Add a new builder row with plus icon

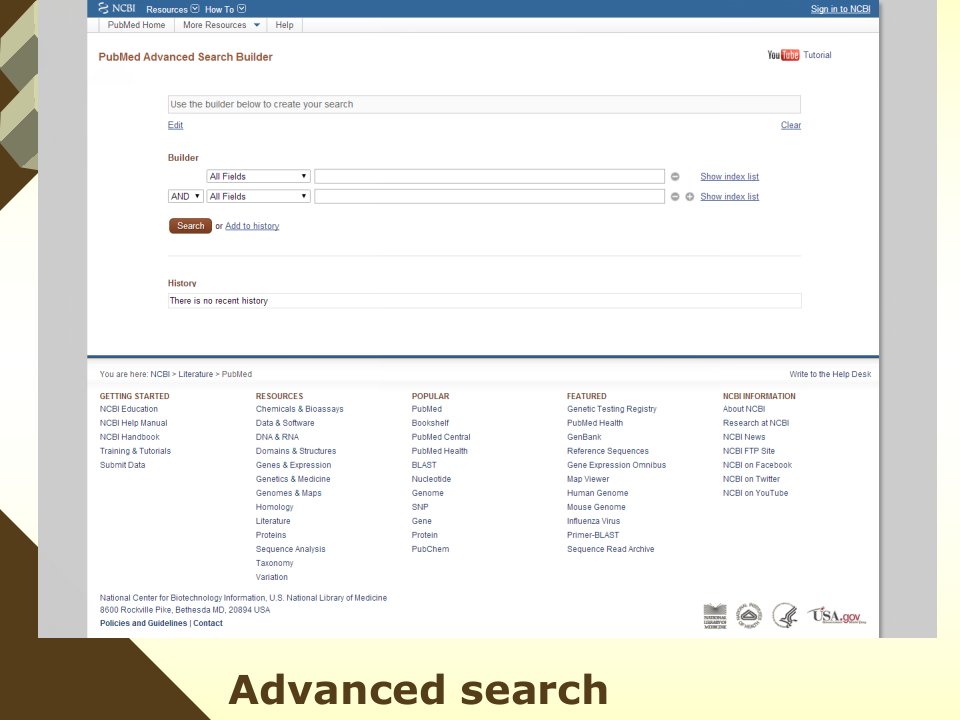[689, 197]
